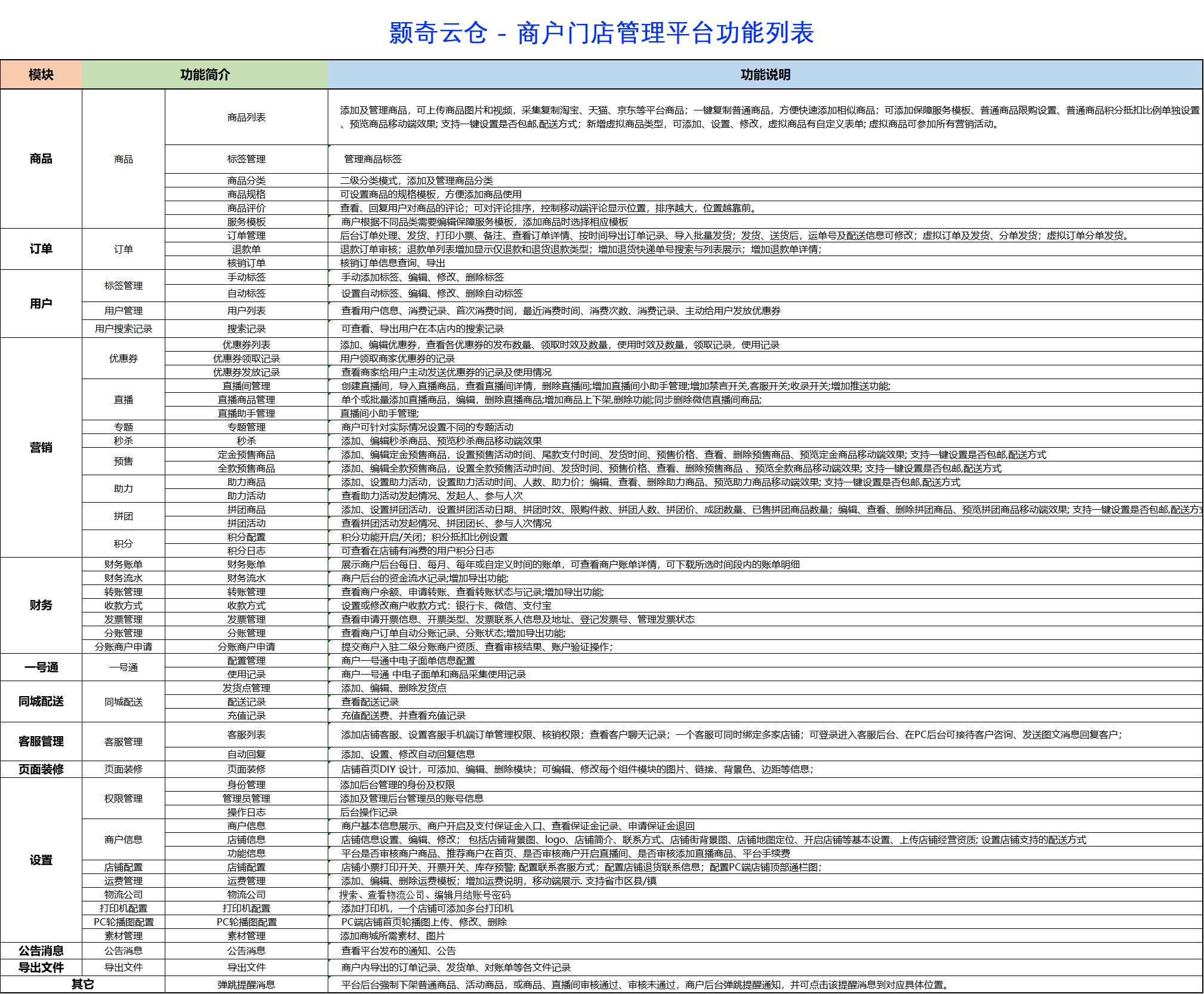The height and width of the screenshot is (994, 1204).
Task: Click the 模块 header cell
Action: [x=41, y=75]
